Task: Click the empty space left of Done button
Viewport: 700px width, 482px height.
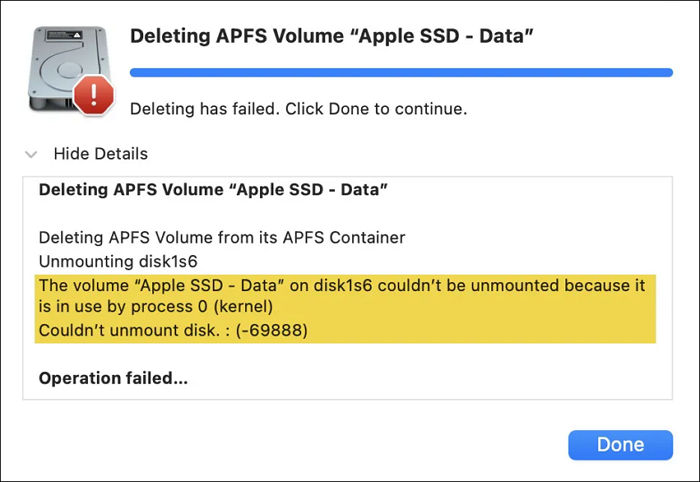Action: 300,445
